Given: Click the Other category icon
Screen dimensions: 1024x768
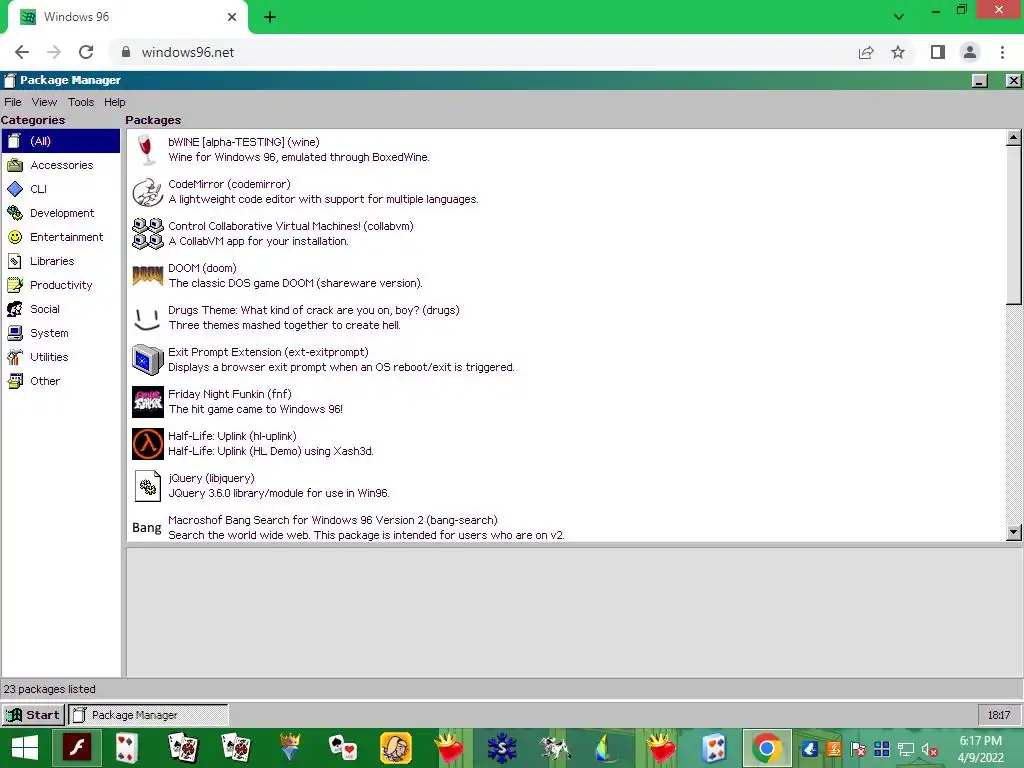Looking at the screenshot, I should click(x=15, y=381).
